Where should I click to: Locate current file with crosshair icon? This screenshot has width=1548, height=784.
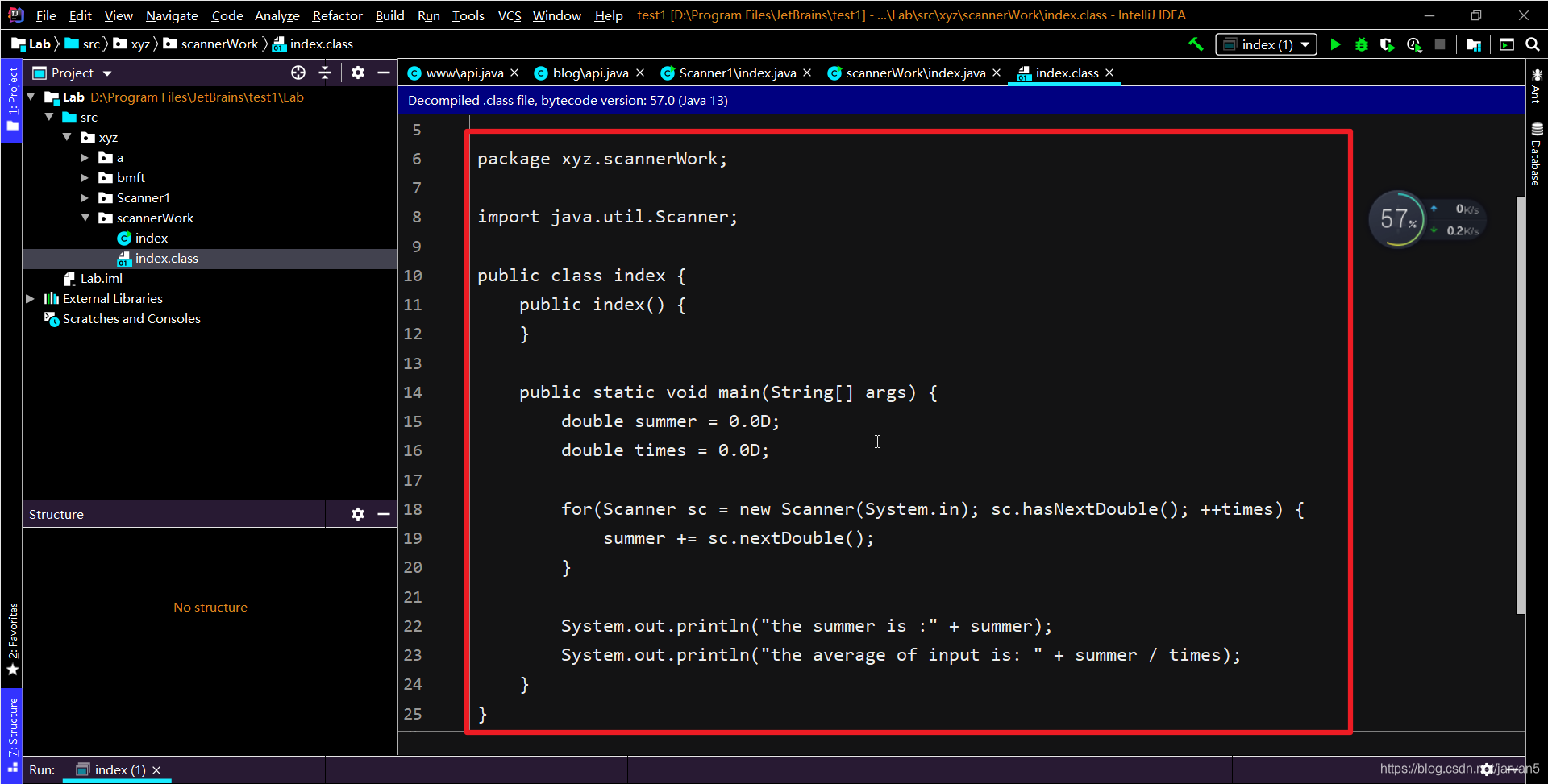click(x=298, y=73)
